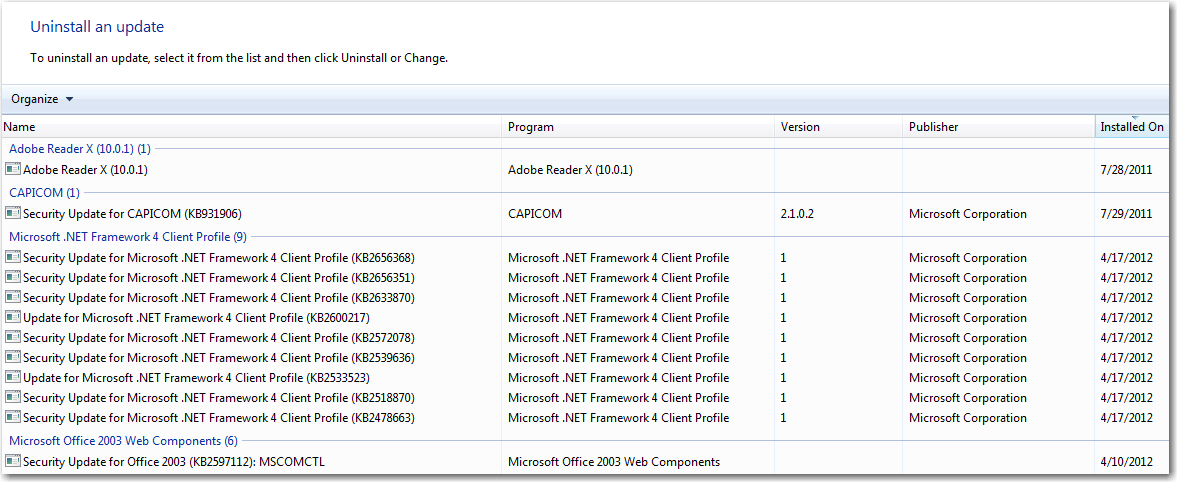Click the 7/29/2011 installed date
Image resolution: width=1177 pixels, height=482 pixels.
(x=1126, y=214)
